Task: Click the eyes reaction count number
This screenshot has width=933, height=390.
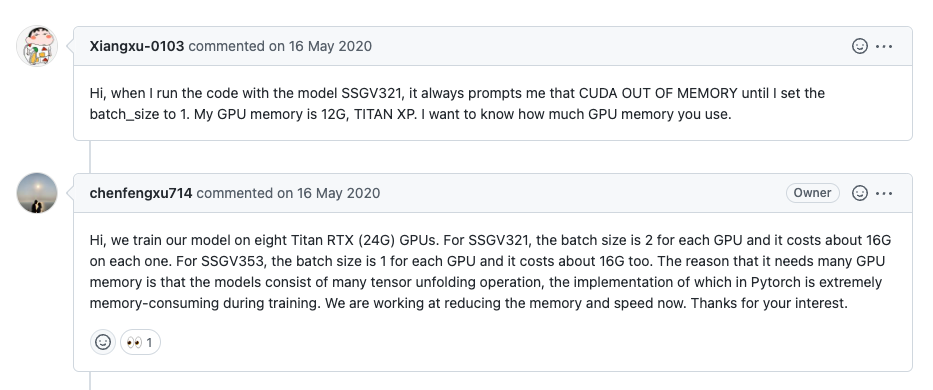Action: [149, 343]
